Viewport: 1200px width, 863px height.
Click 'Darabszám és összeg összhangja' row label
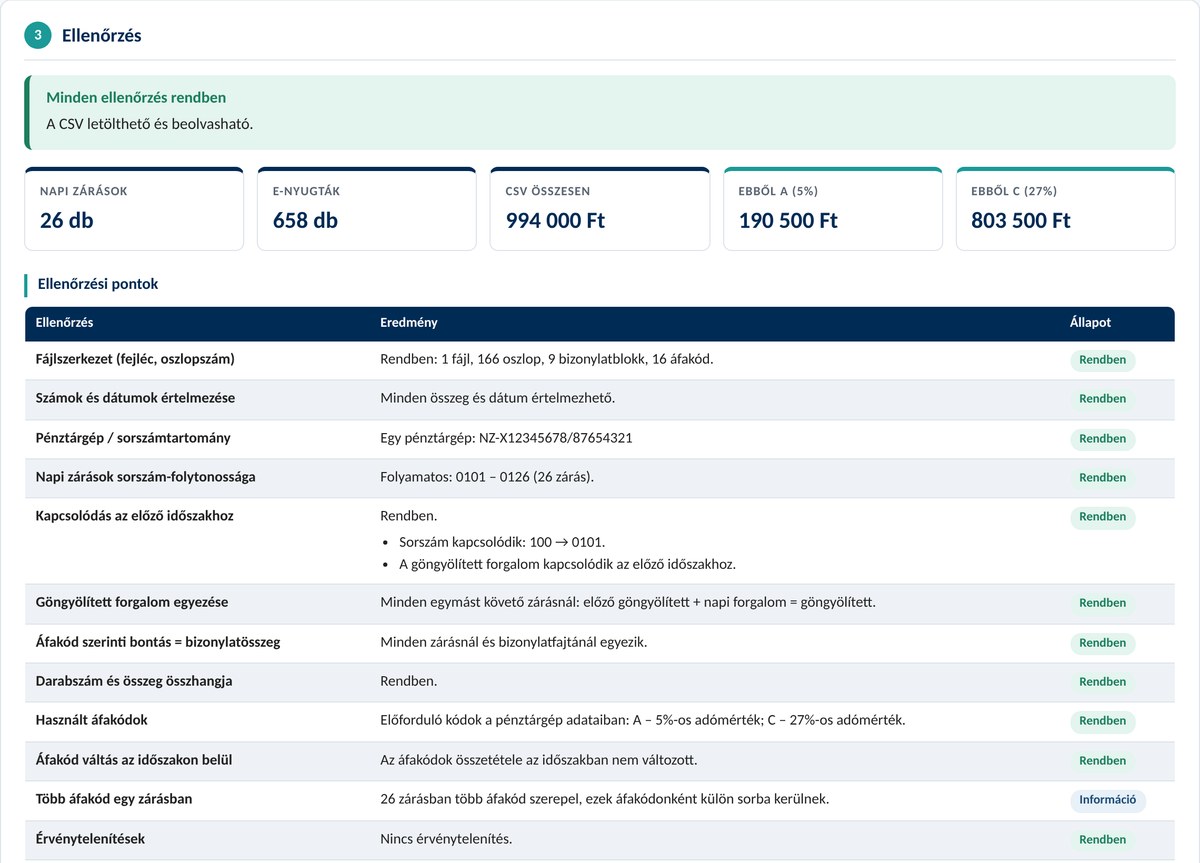click(133, 681)
